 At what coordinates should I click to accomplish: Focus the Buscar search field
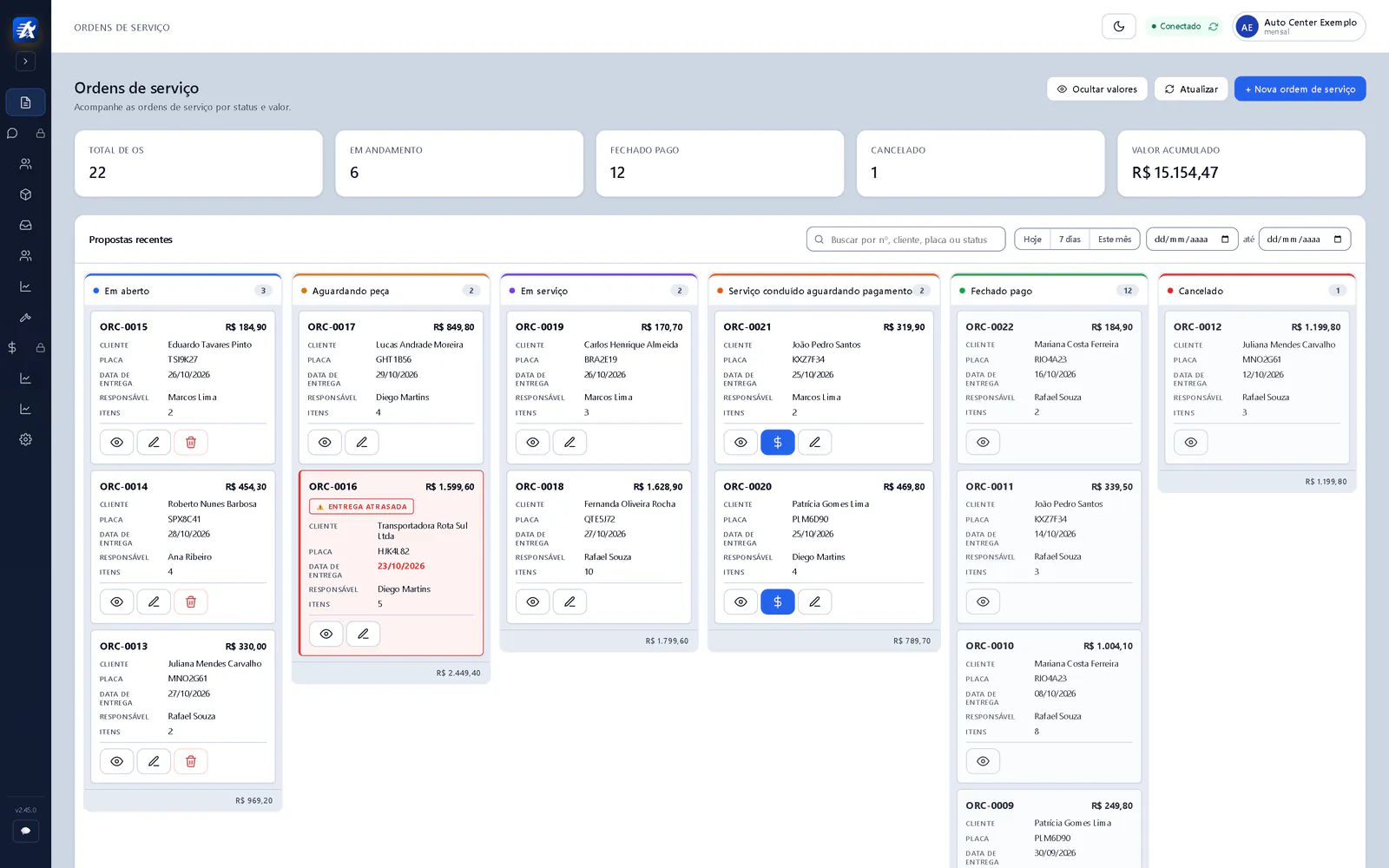905,240
